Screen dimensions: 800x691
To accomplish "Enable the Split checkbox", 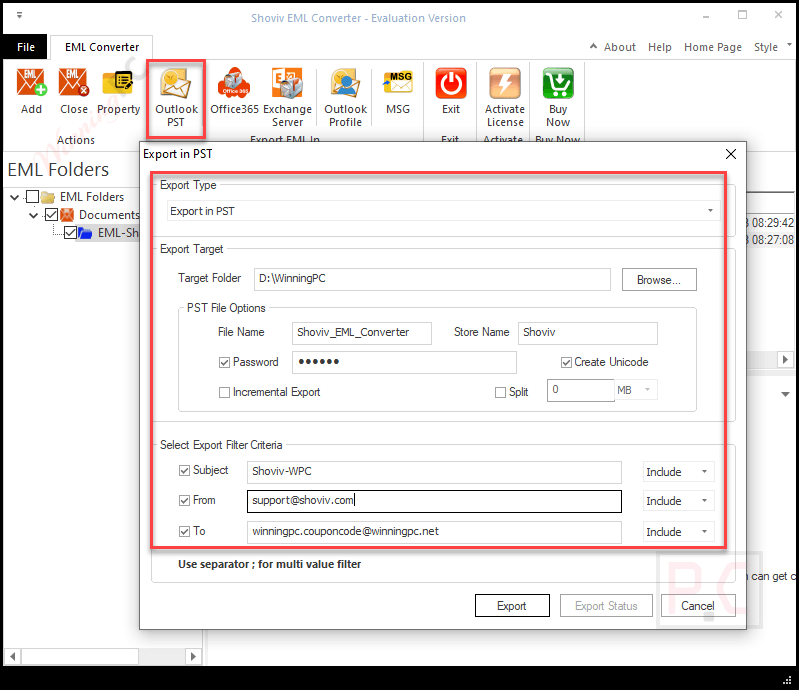I will [500, 392].
